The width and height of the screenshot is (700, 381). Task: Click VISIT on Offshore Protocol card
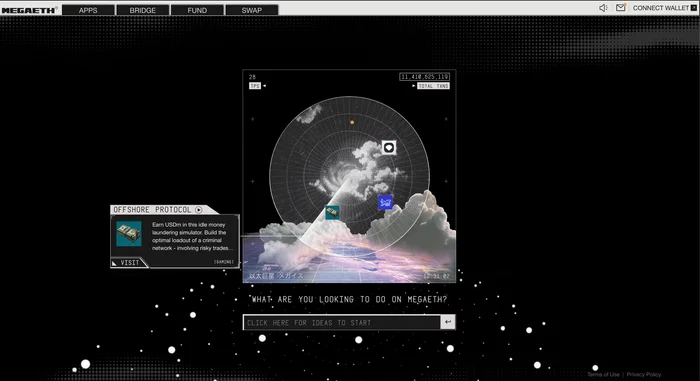[129, 263]
